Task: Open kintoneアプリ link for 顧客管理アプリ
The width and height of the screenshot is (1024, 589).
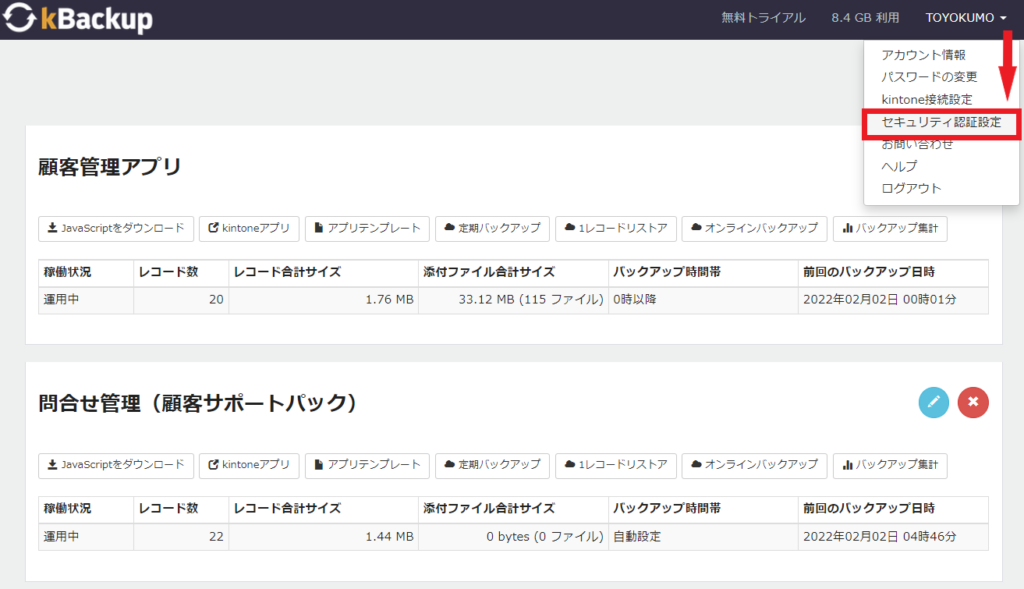Action: 249,229
